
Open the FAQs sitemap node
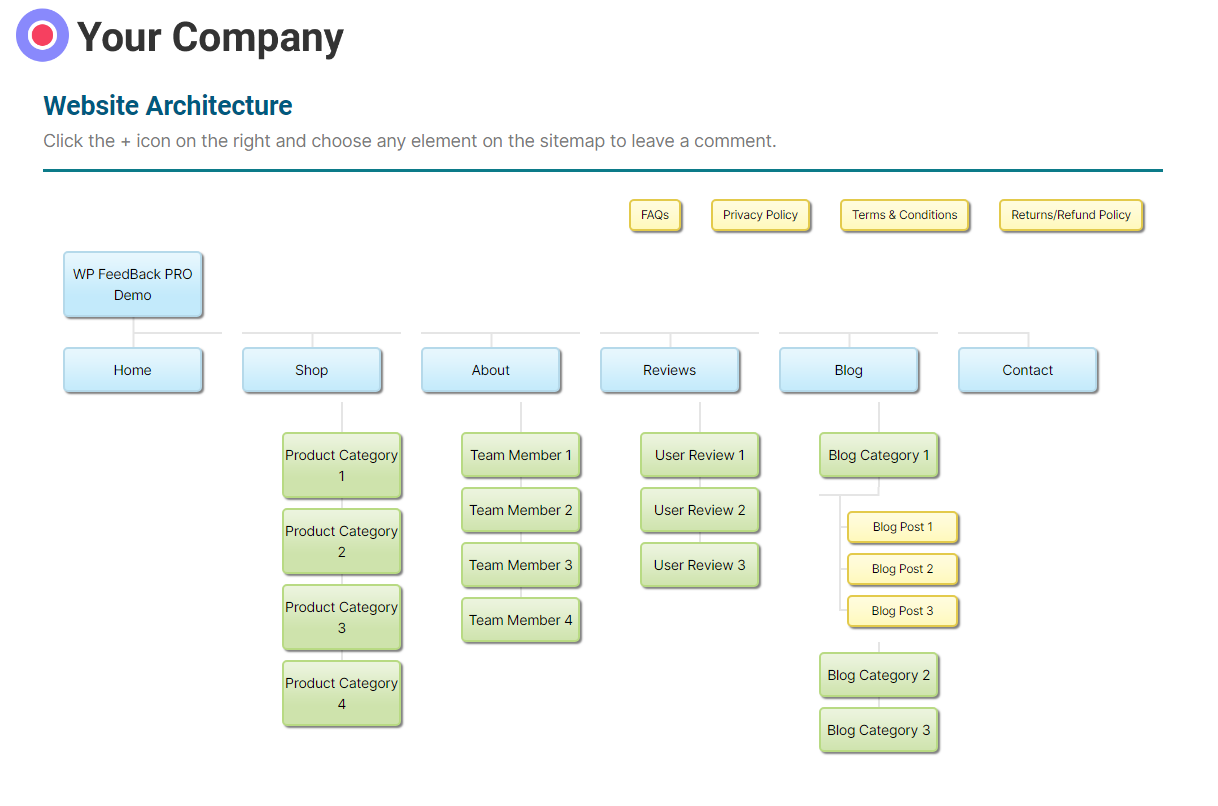655,215
